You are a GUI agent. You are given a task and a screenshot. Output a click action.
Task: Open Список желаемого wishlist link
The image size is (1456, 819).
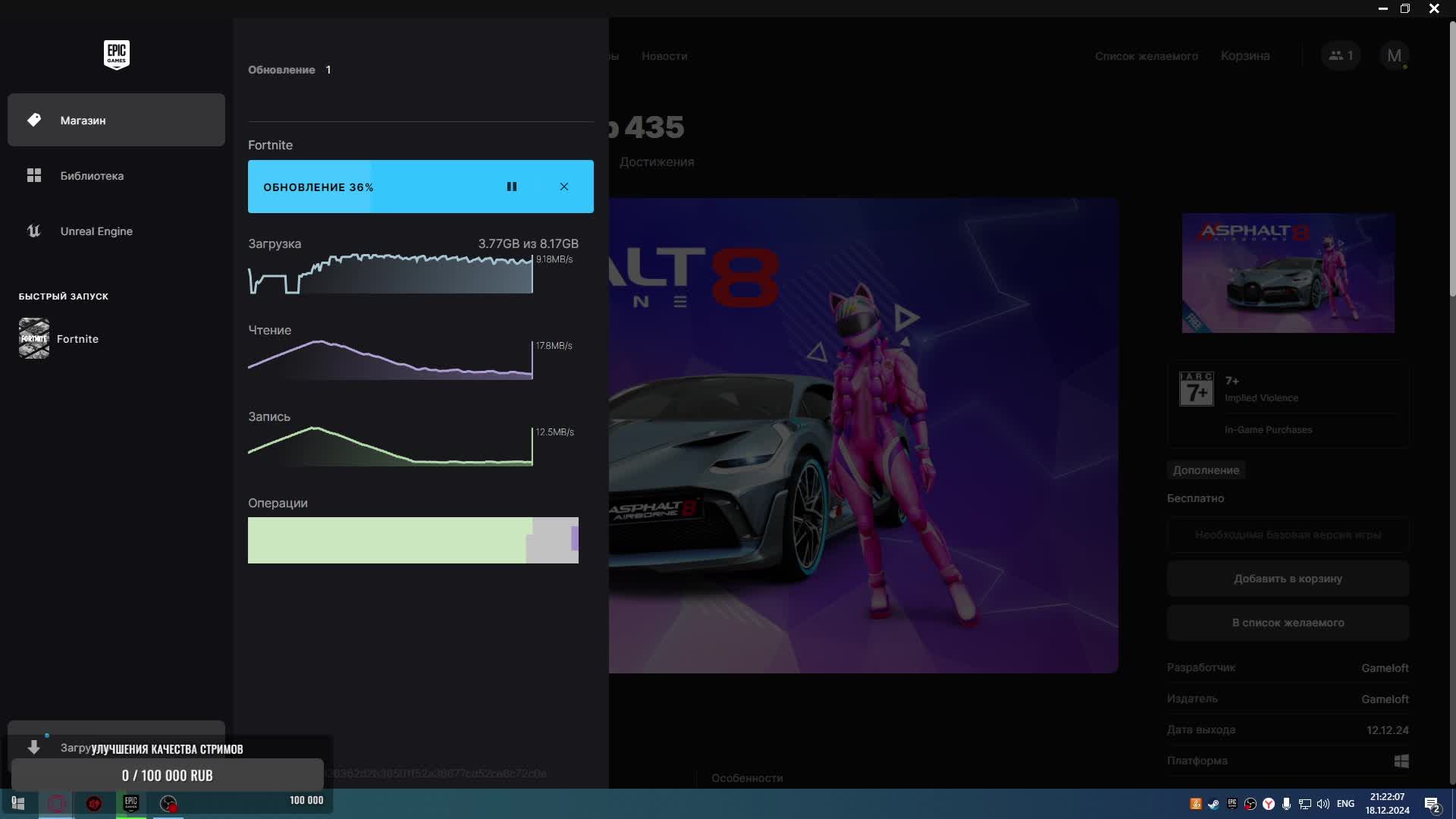1146,56
